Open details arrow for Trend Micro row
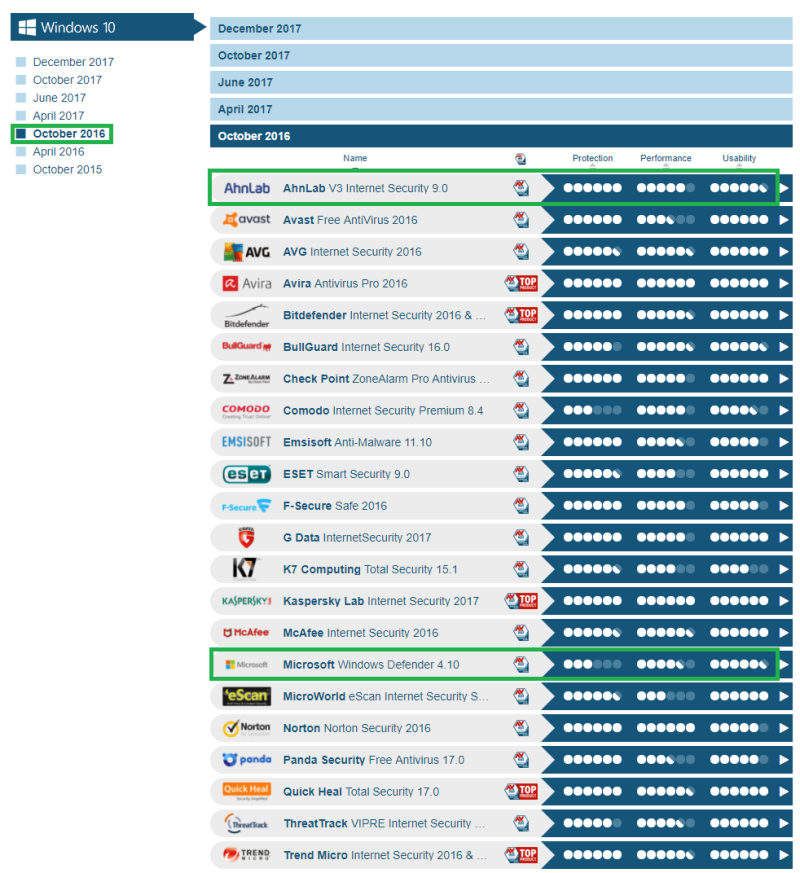The height and width of the screenshot is (873, 800). [784, 855]
